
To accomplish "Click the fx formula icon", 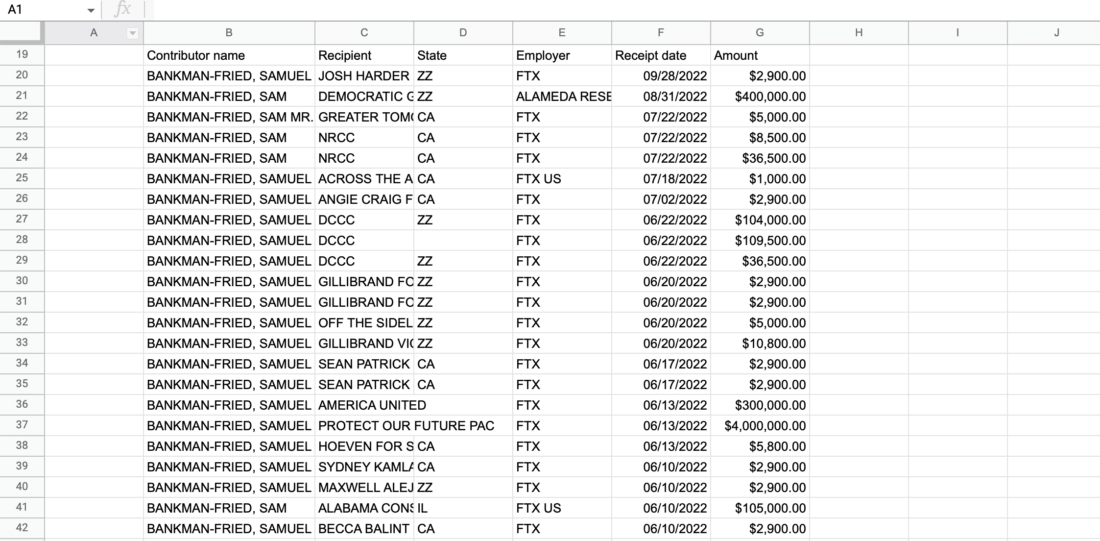I will (123, 10).
